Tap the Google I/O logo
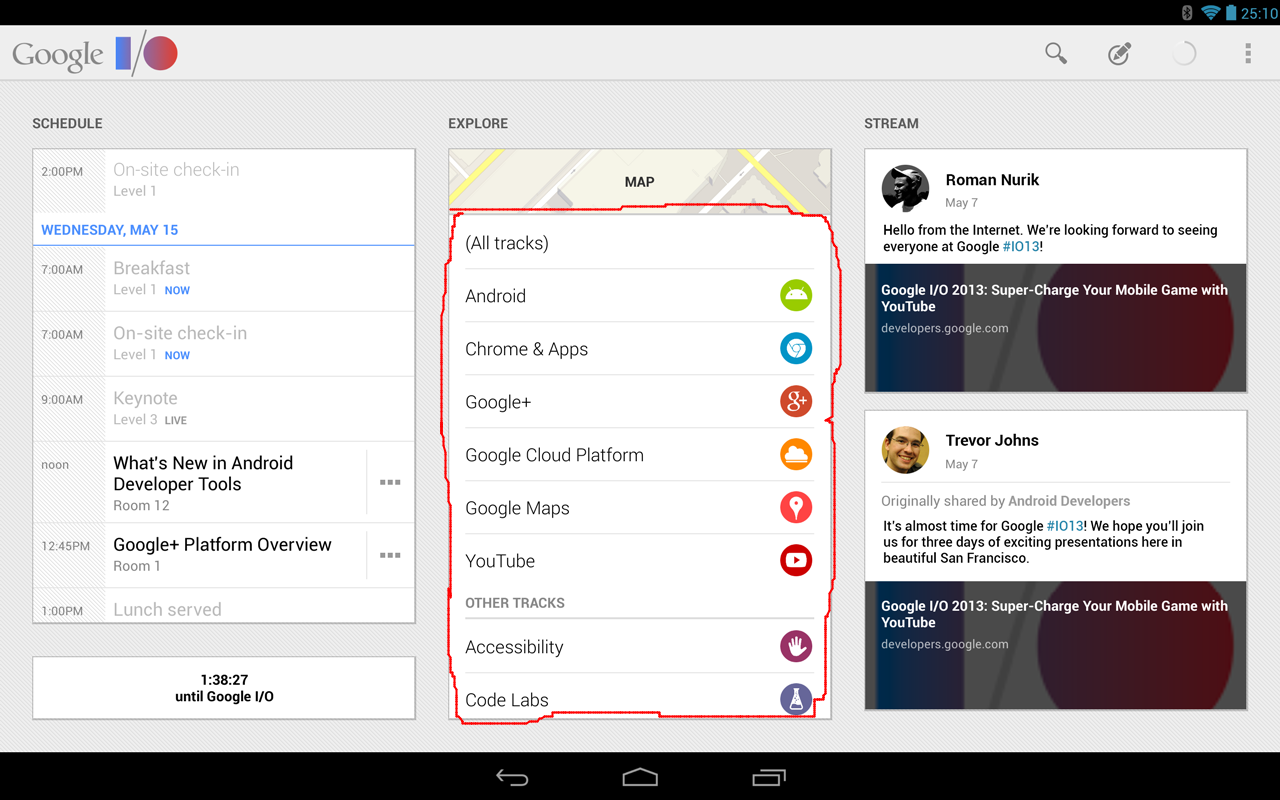This screenshot has height=800, width=1280. coord(95,53)
